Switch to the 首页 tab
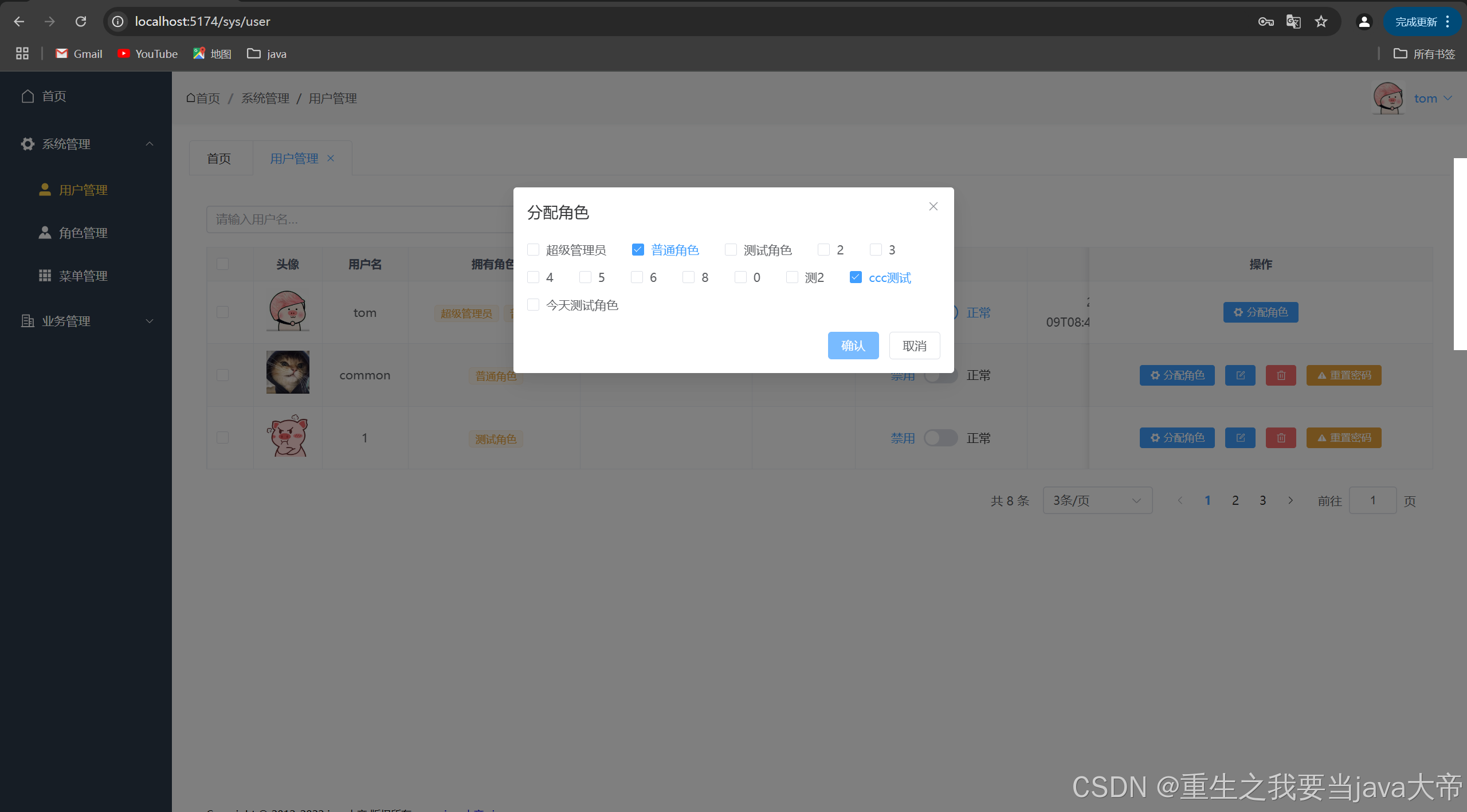The width and height of the screenshot is (1467, 812). [219, 159]
